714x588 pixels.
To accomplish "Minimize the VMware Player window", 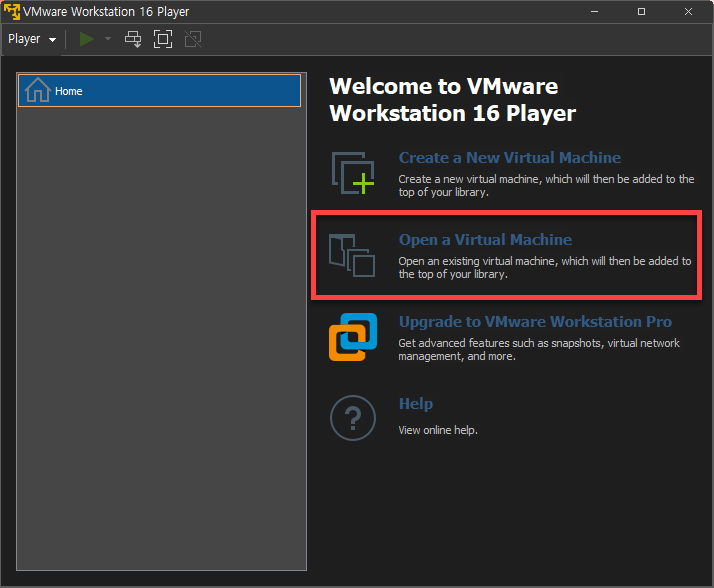I will 594,11.
